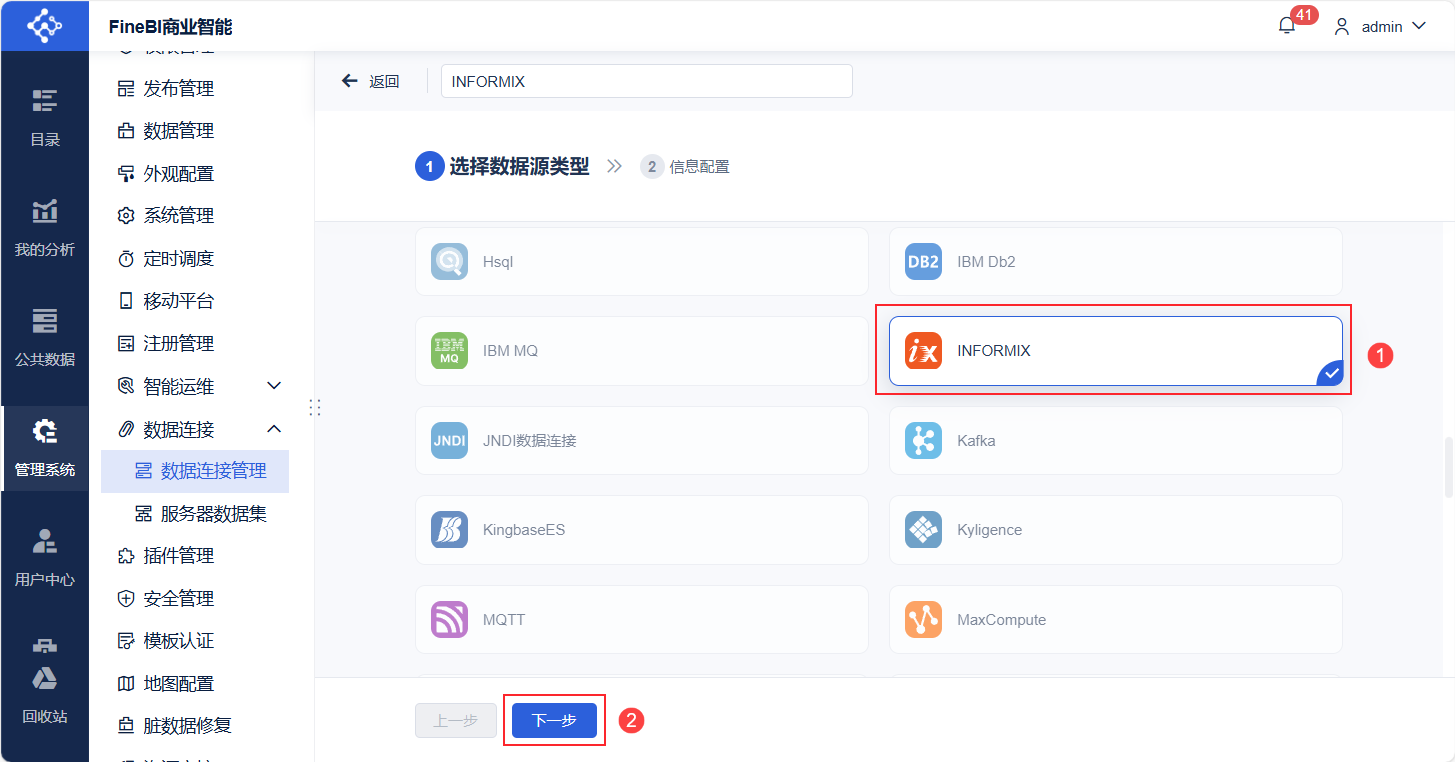Click the 数据管理 menu icon

point(126,131)
